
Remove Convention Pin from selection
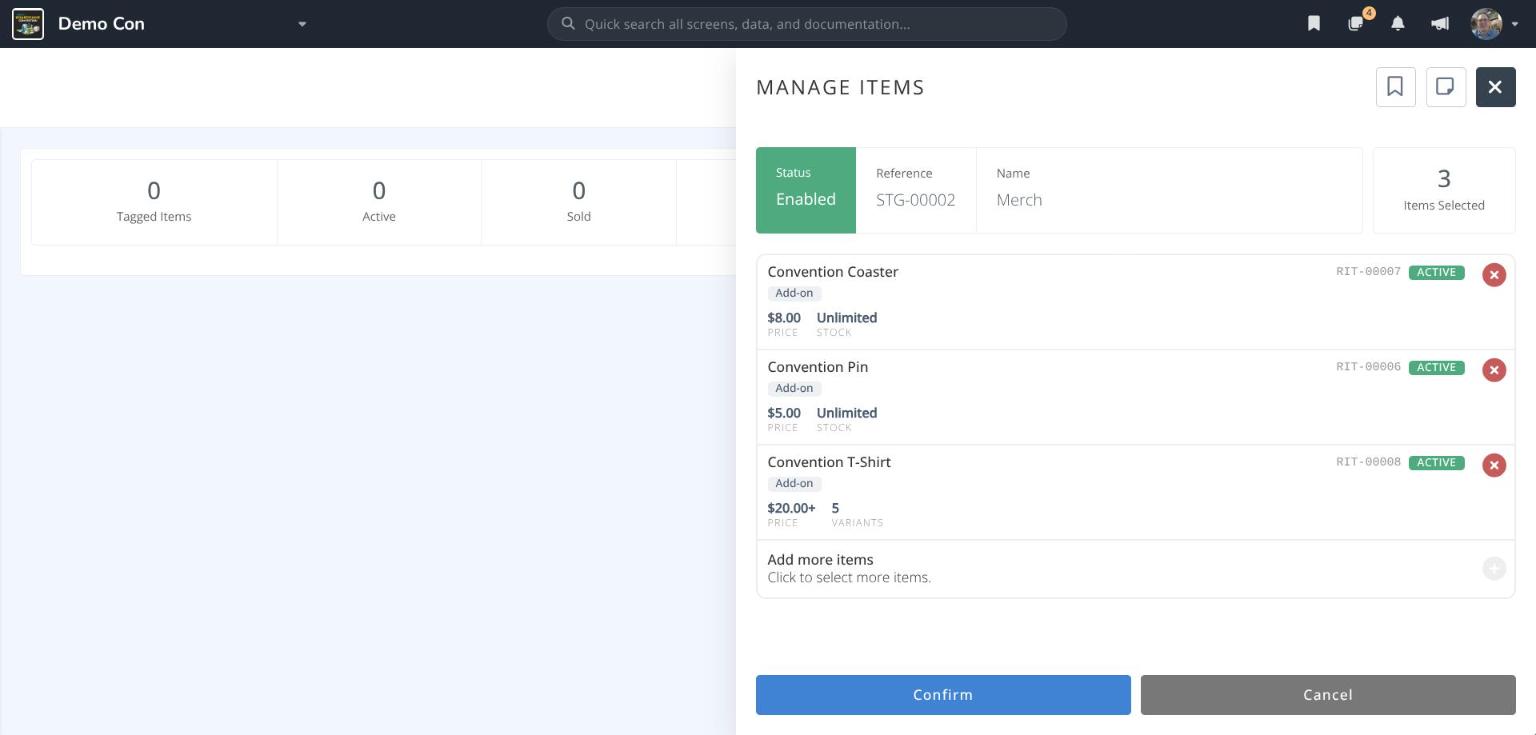click(x=1494, y=370)
